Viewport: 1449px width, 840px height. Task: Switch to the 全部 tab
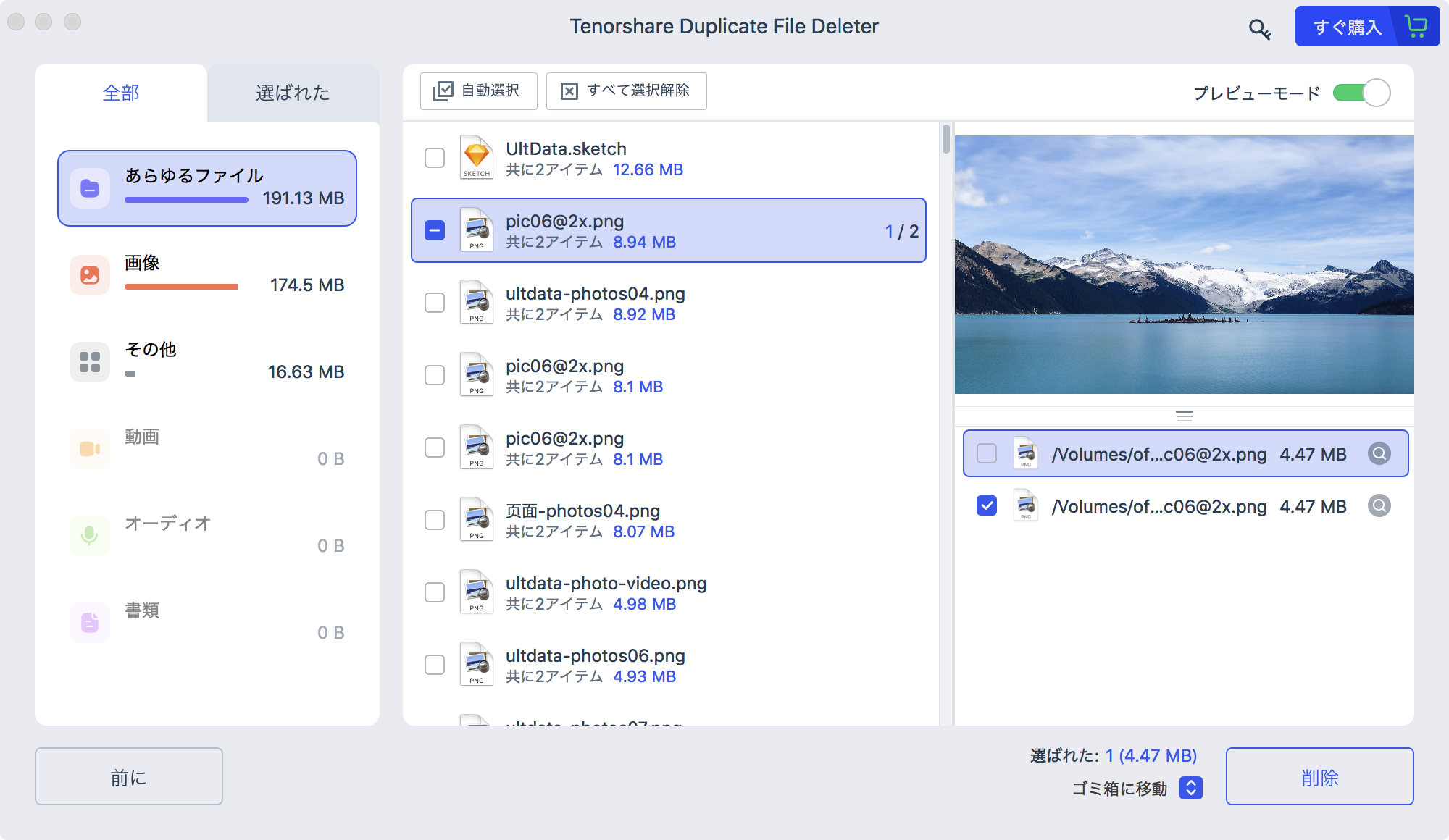[x=121, y=93]
